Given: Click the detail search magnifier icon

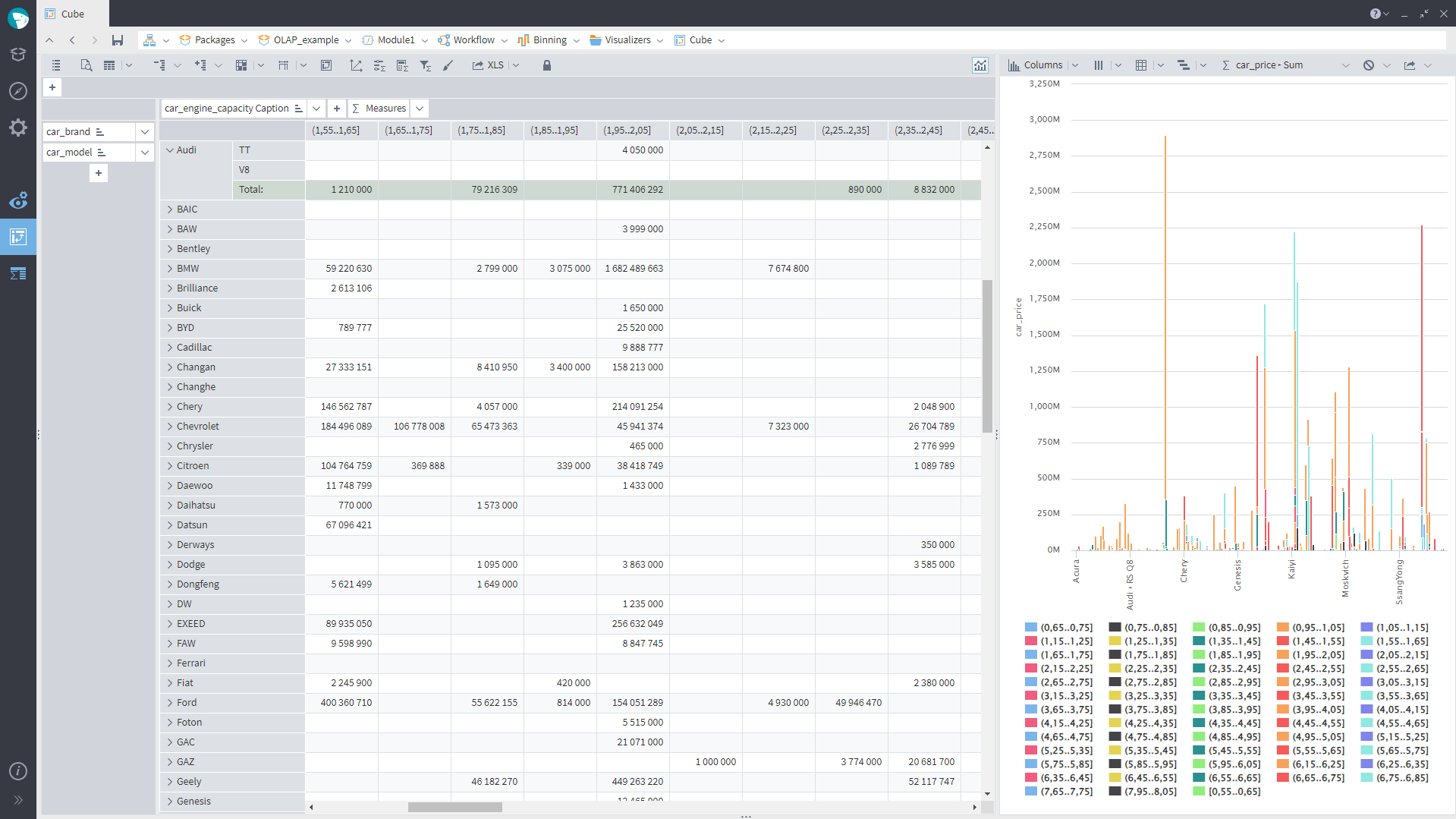Looking at the screenshot, I should tap(86, 65).
